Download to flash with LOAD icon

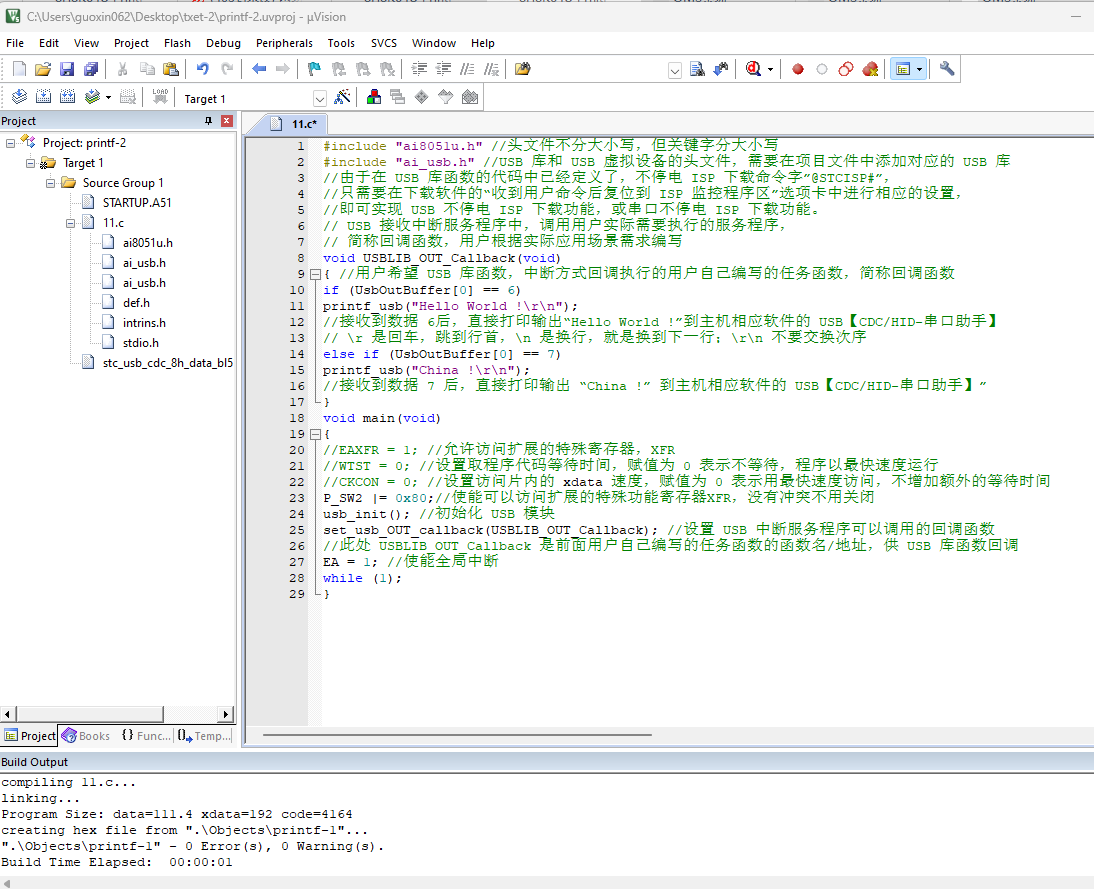click(x=160, y=97)
